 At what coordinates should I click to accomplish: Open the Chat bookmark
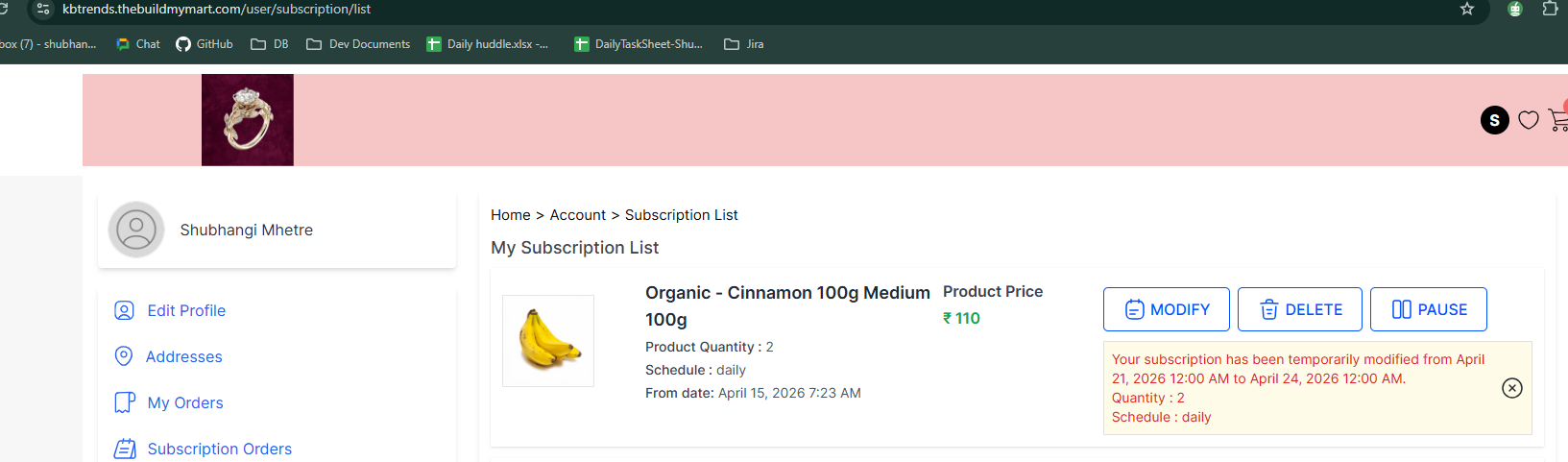click(x=138, y=44)
